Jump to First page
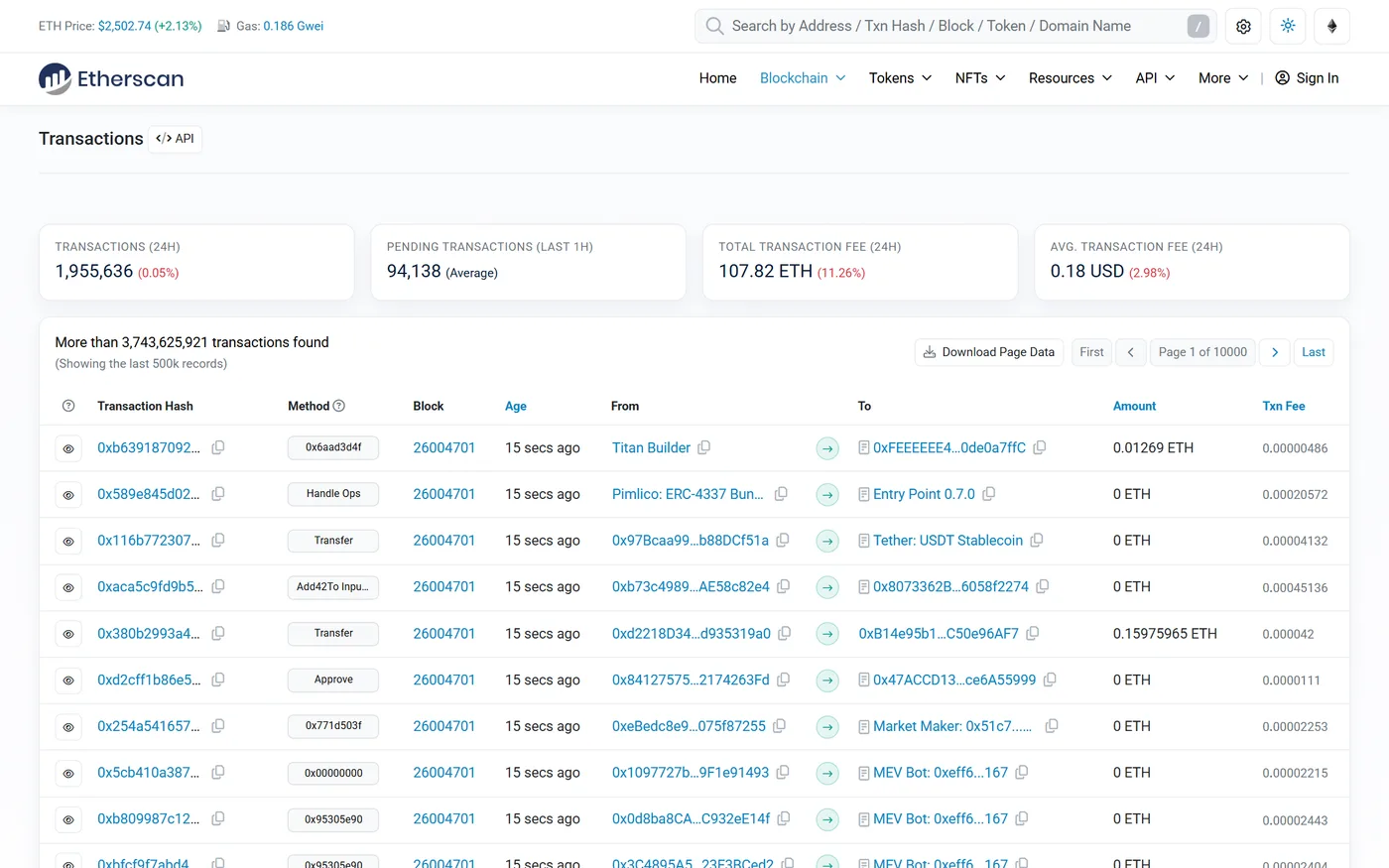This screenshot has height=868, width=1389. (x=1091, y=352)
